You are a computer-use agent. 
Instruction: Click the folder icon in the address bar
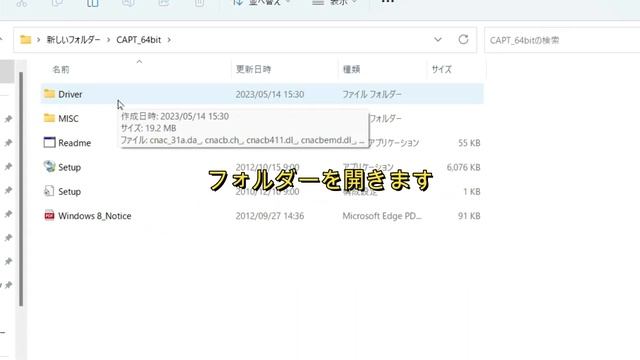click(25, 40)
